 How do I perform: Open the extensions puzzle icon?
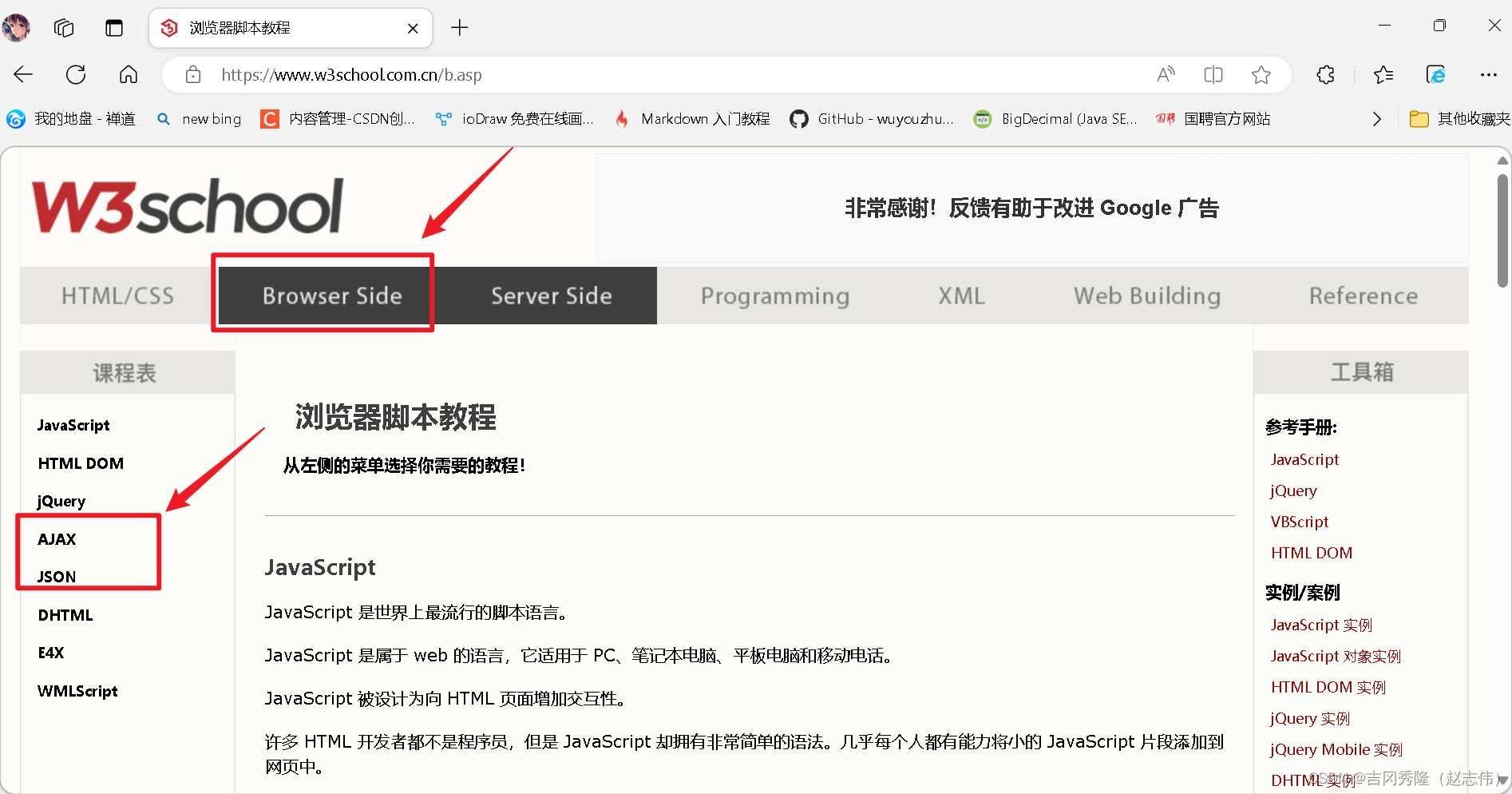[1326, 75]
